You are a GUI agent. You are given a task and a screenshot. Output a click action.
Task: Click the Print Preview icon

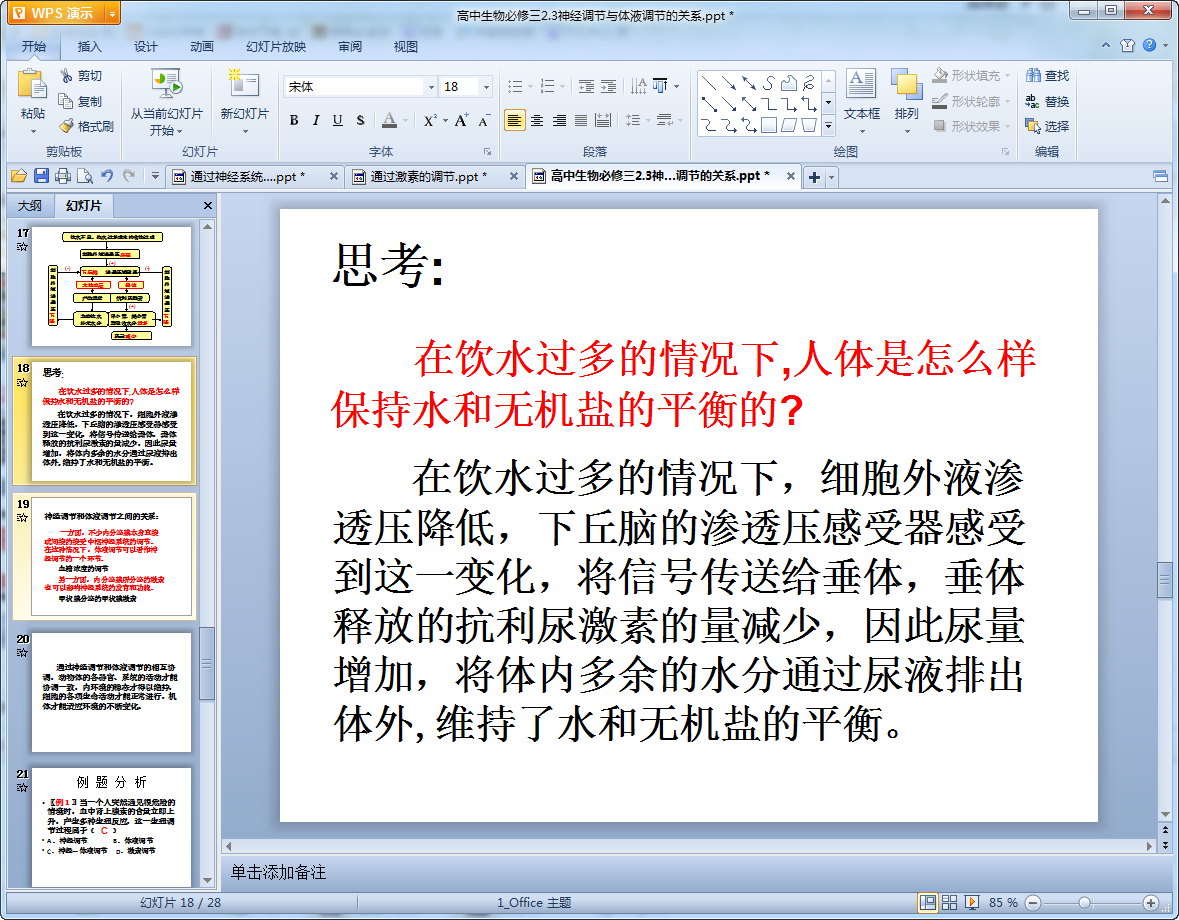tap(85, 176)
